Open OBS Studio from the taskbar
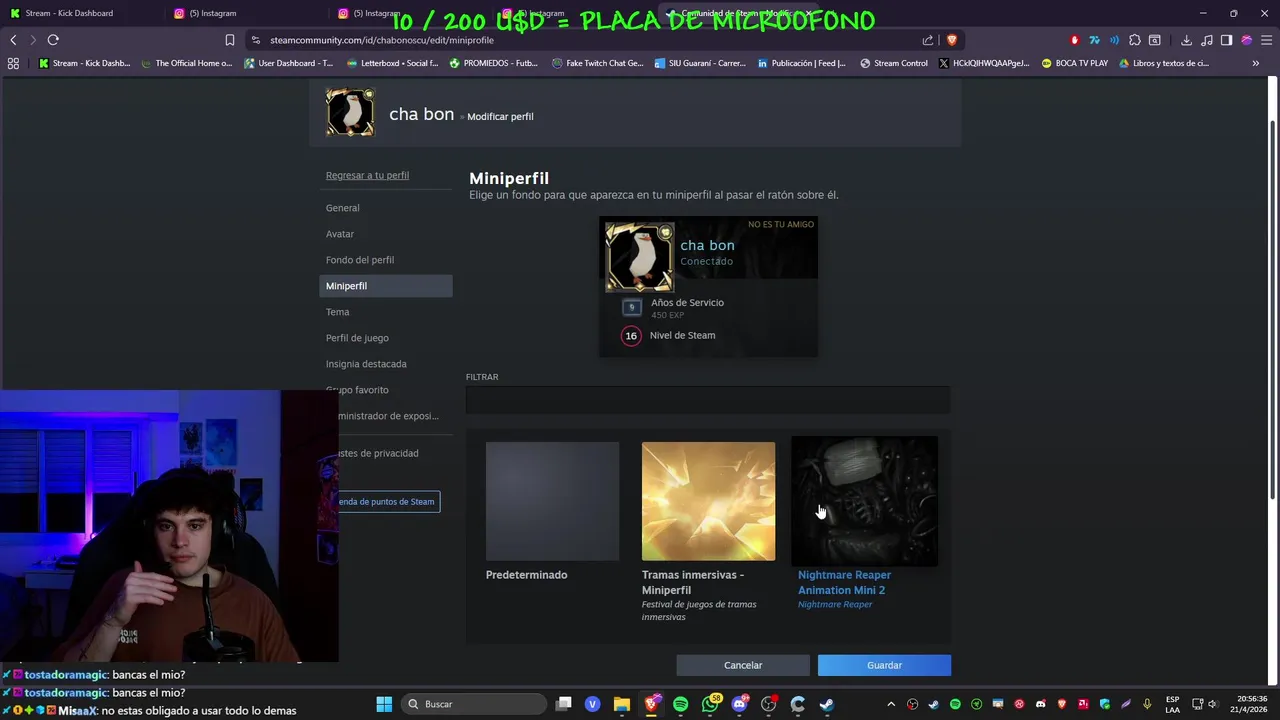1280x720 pixels. (769, 704)
